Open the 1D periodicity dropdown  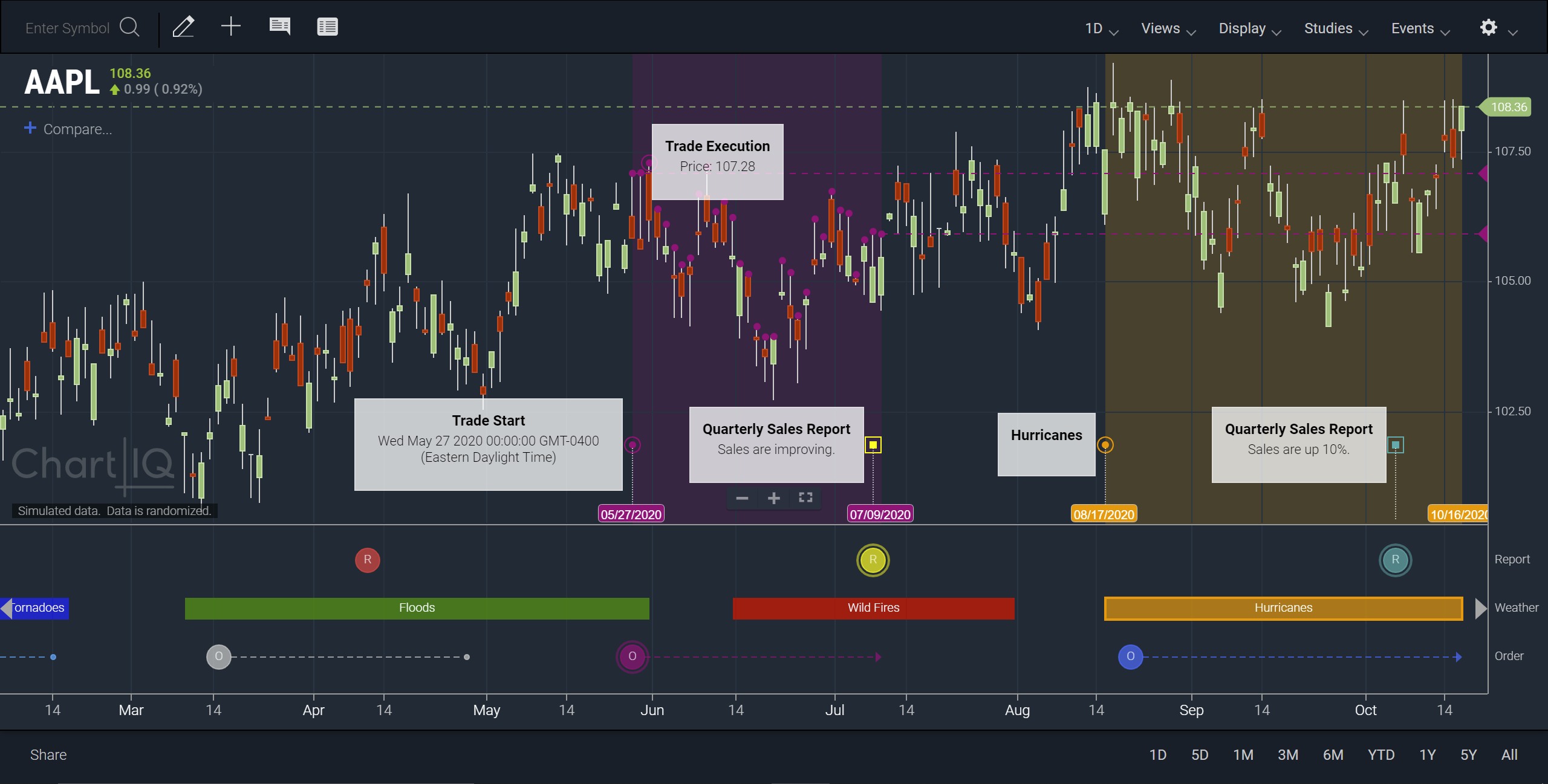(x=1101, y=28)
